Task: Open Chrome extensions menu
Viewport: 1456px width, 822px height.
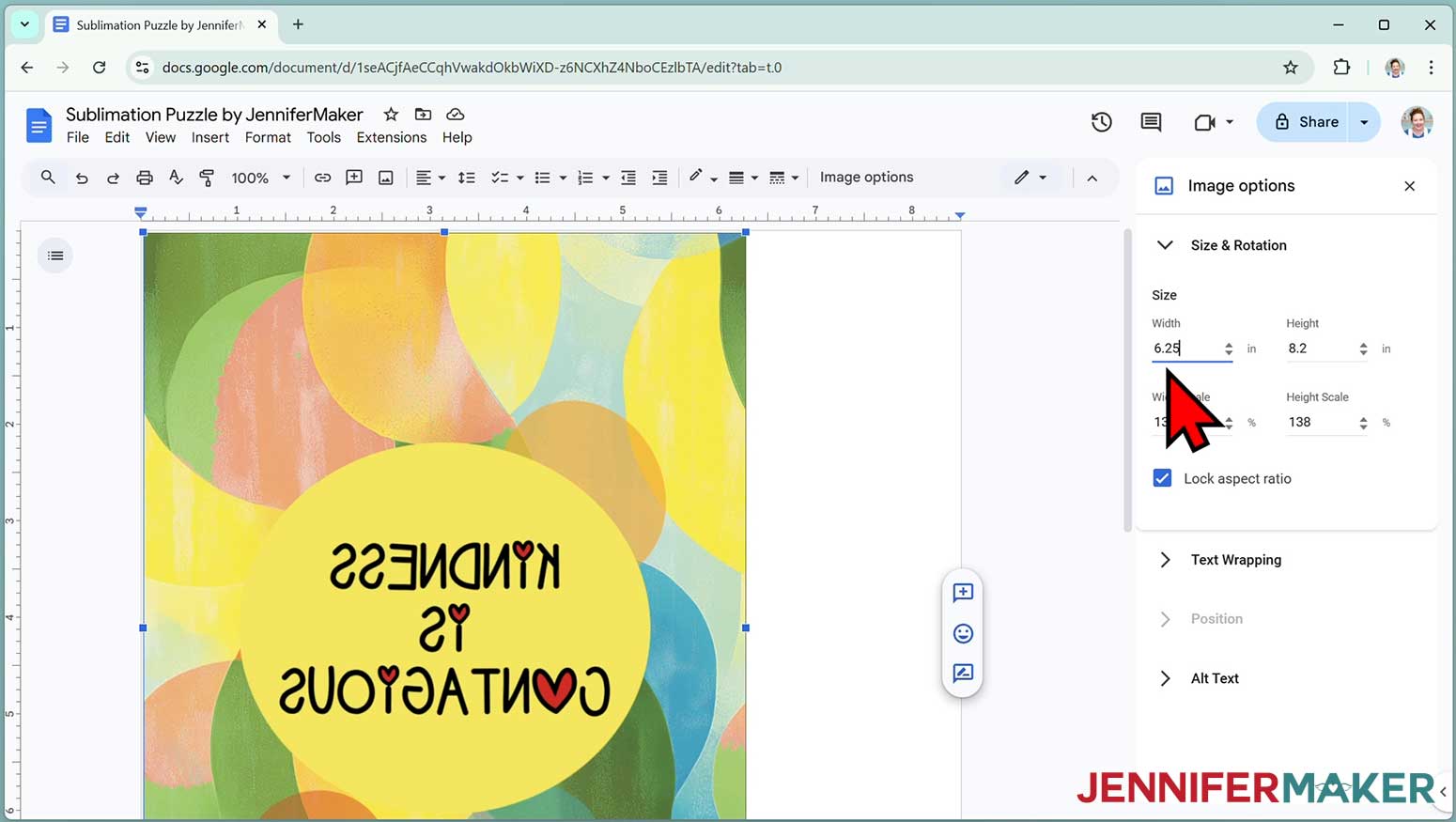Action: (x=1341, y=68)
